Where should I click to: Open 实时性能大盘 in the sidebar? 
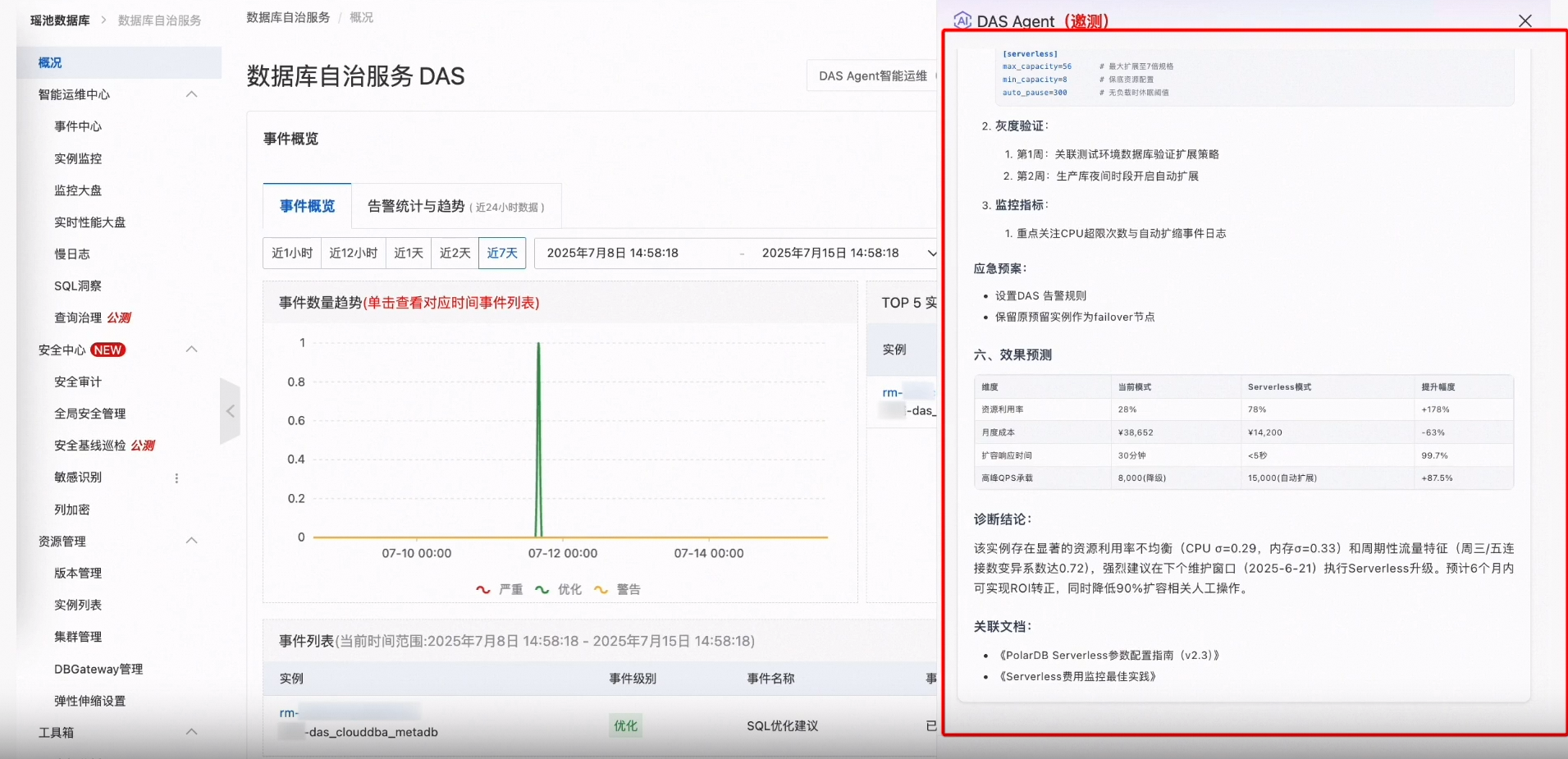coord(90,222)
